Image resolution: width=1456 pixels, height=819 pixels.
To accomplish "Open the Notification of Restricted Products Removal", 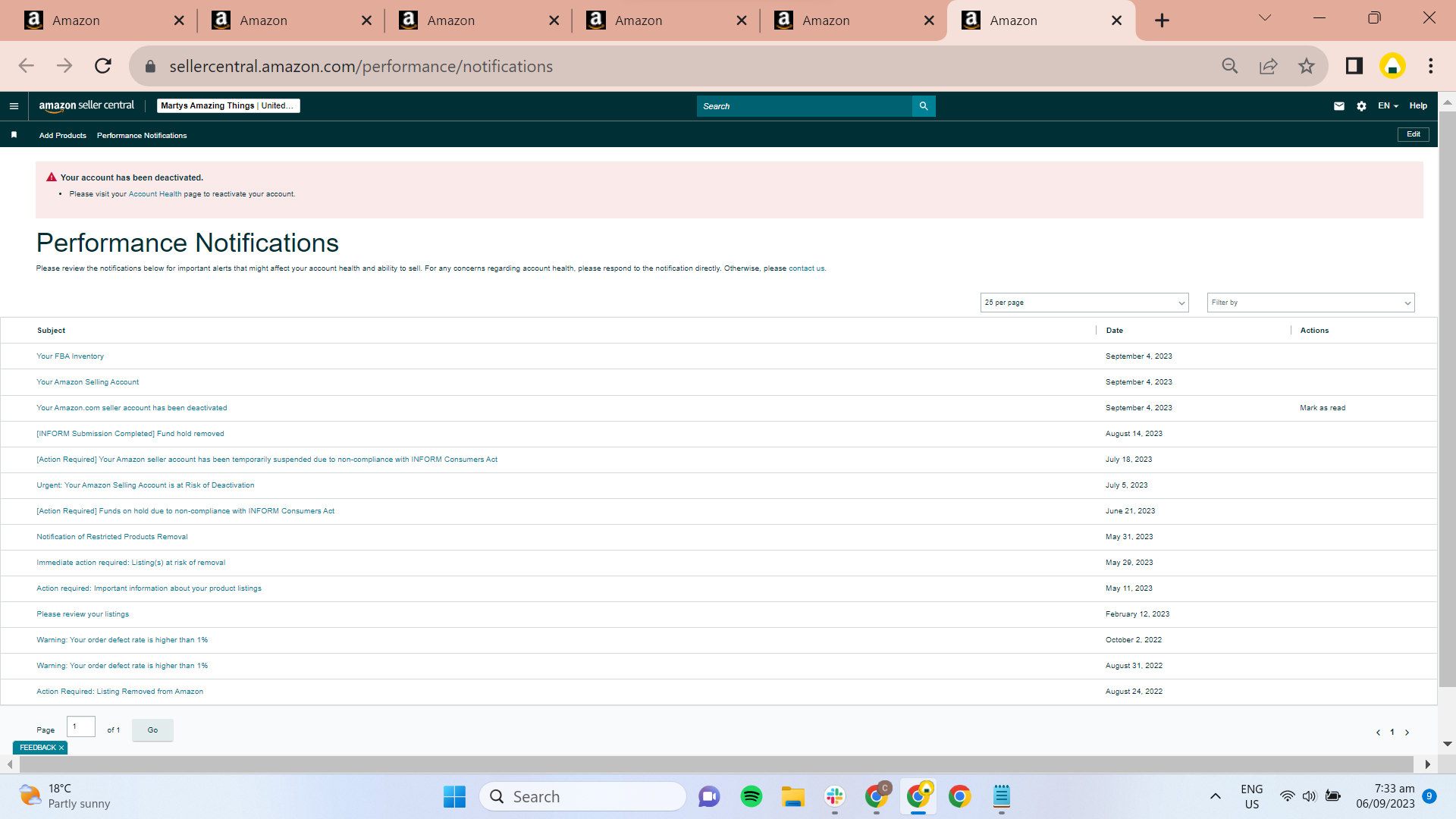I will click(112, 537).
